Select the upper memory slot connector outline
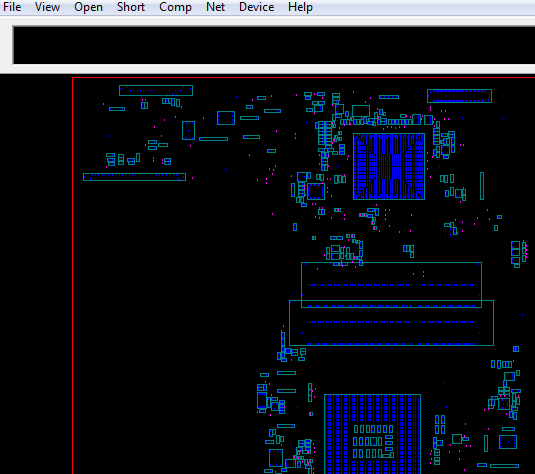This screenshot has width=535, height=474. (x=391, y=285)
